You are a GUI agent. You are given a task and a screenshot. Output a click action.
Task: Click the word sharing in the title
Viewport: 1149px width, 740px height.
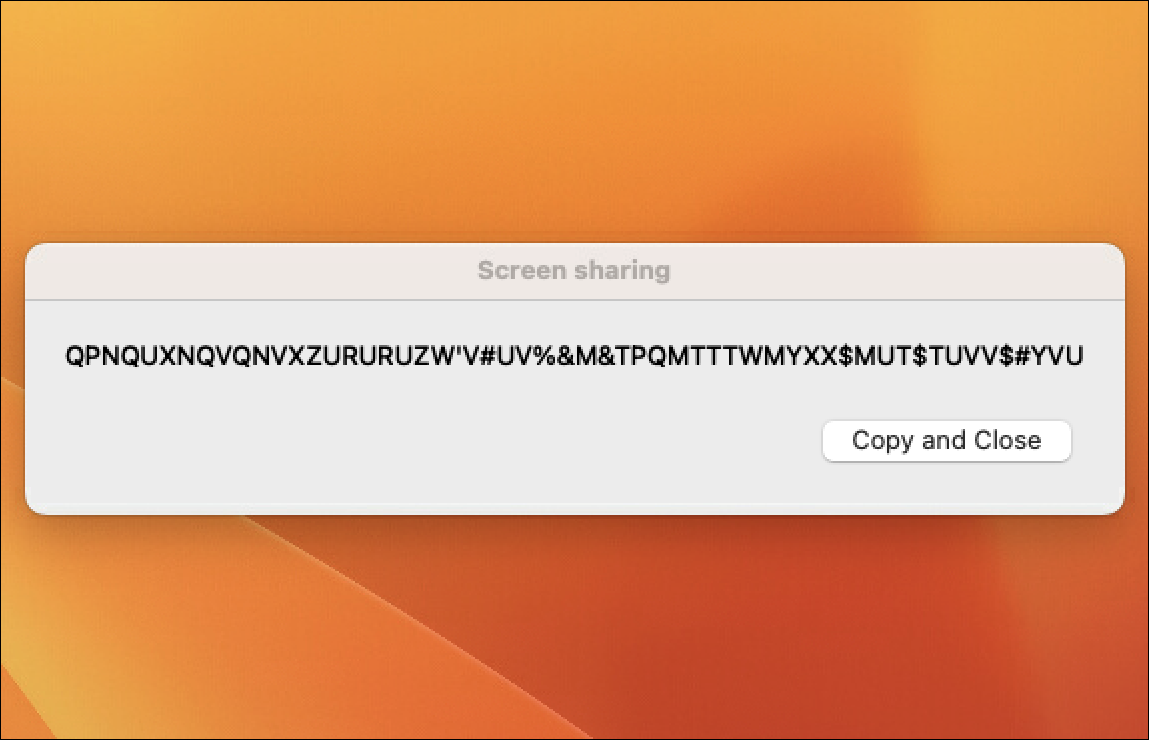point(622,271)
